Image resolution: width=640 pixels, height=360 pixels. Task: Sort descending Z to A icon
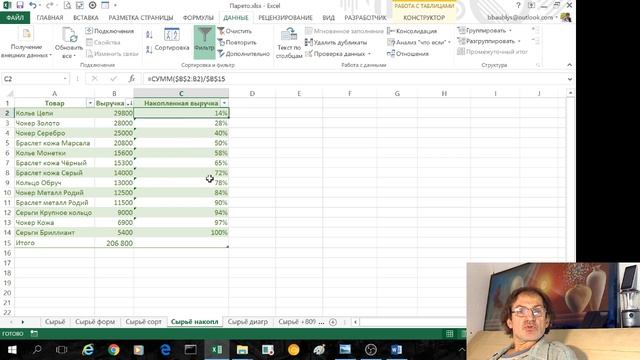pyautogui.click(x=149, y=49)
